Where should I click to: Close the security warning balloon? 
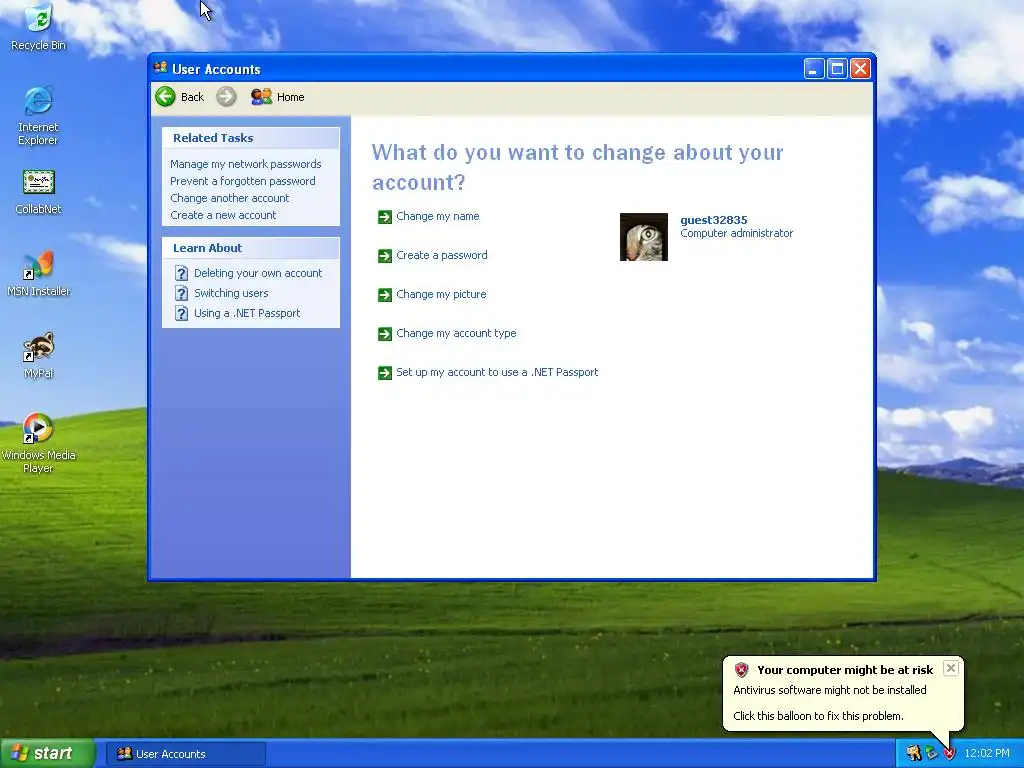click(x=951, y=668)
